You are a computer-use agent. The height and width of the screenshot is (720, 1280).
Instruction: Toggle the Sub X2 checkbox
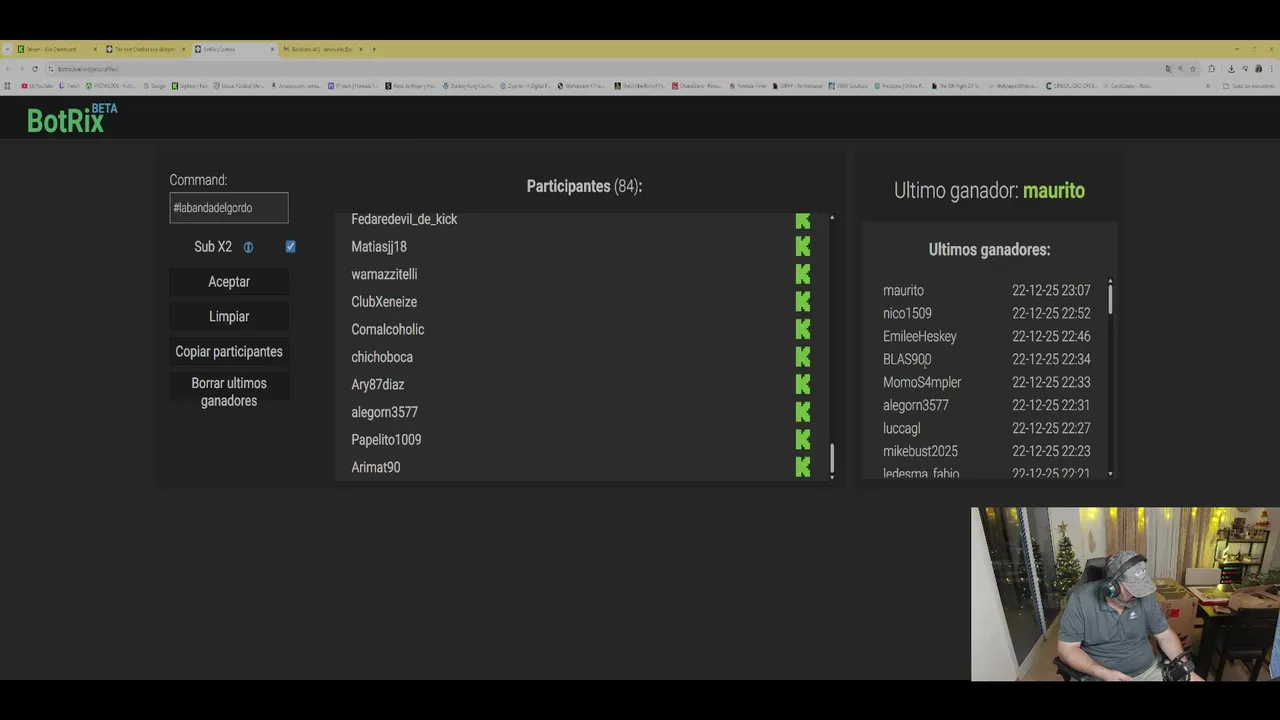click(290, 246)
